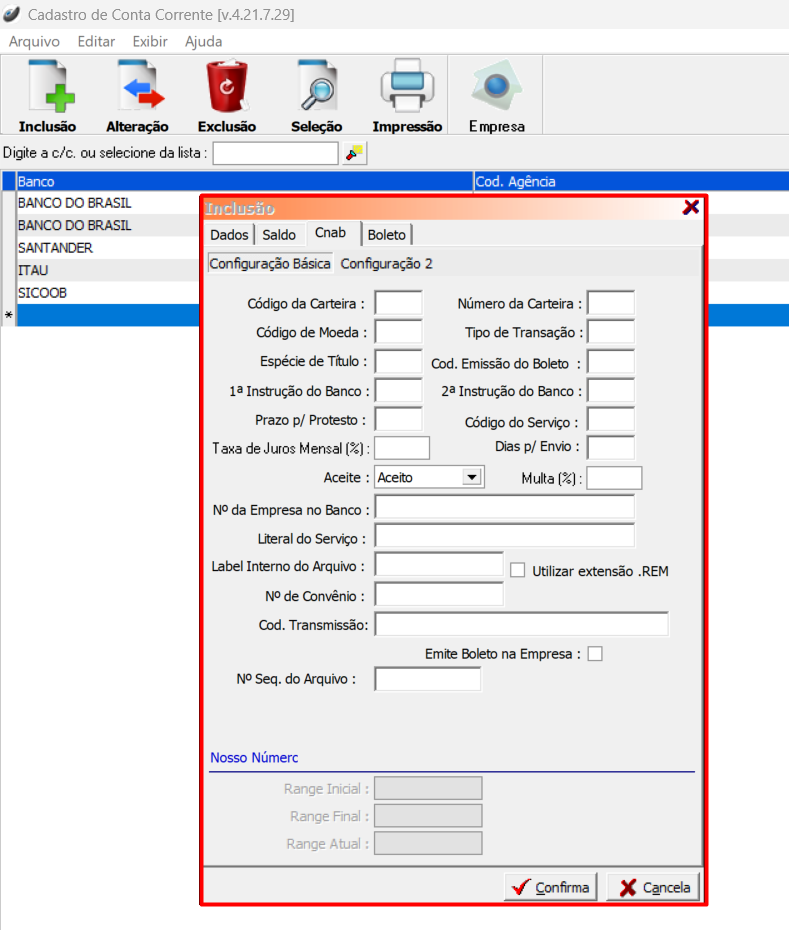Switch to the Saldo tab
Image resolution: width=789 pixels, height=930 pixels.
279,234
